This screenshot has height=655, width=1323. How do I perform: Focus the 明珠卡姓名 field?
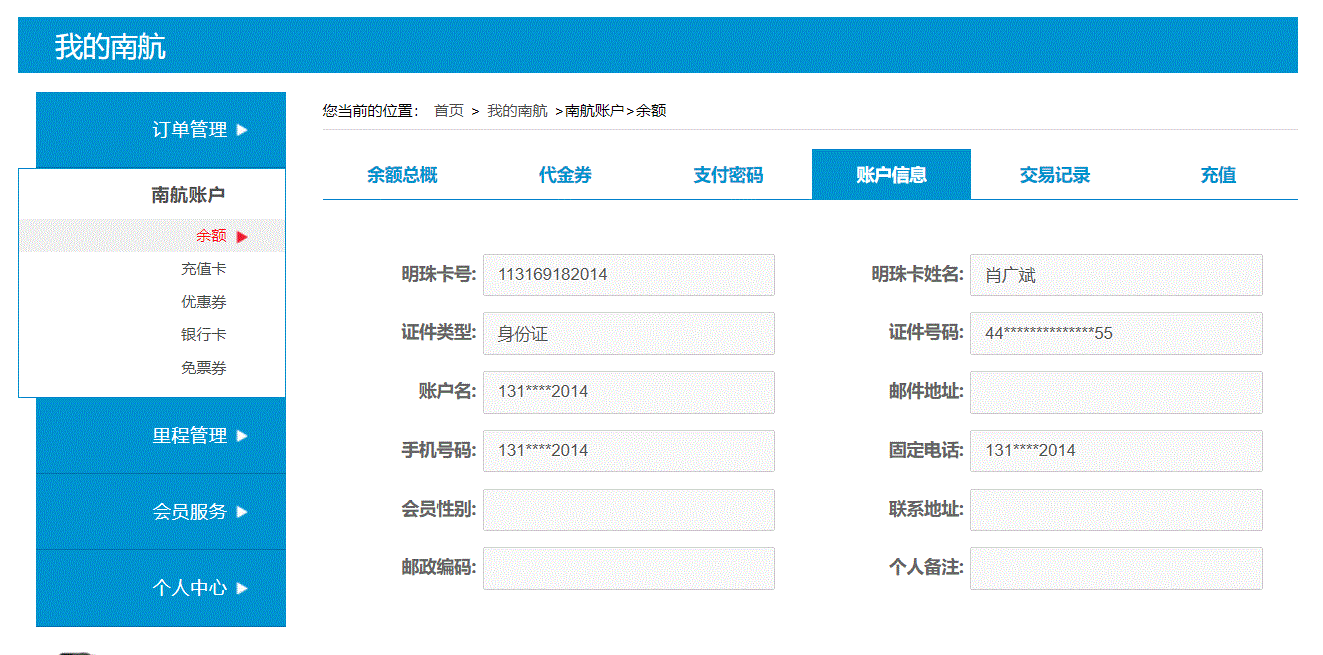(1116, 275)
